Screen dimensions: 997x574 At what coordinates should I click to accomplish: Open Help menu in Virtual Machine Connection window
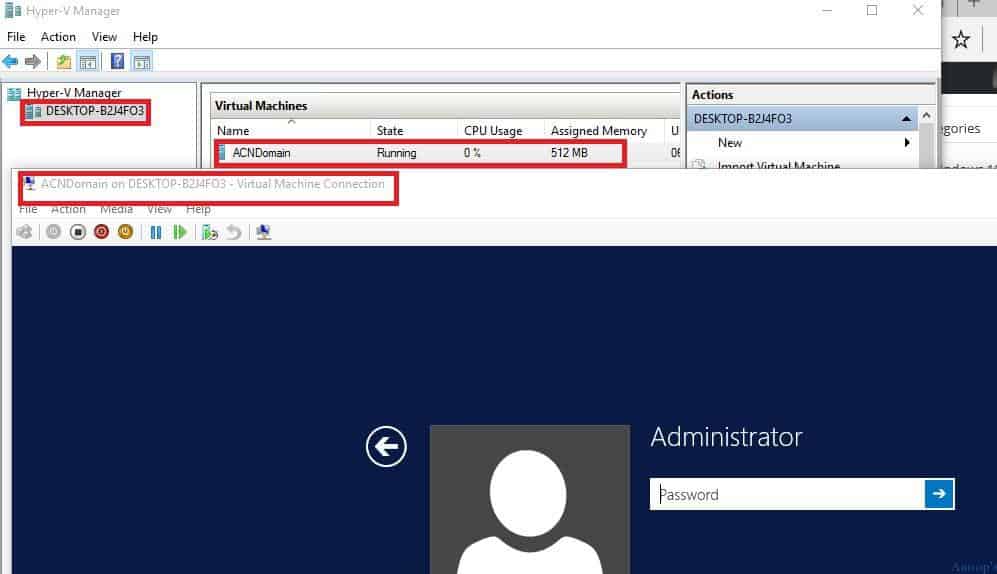tap(198, 209)
